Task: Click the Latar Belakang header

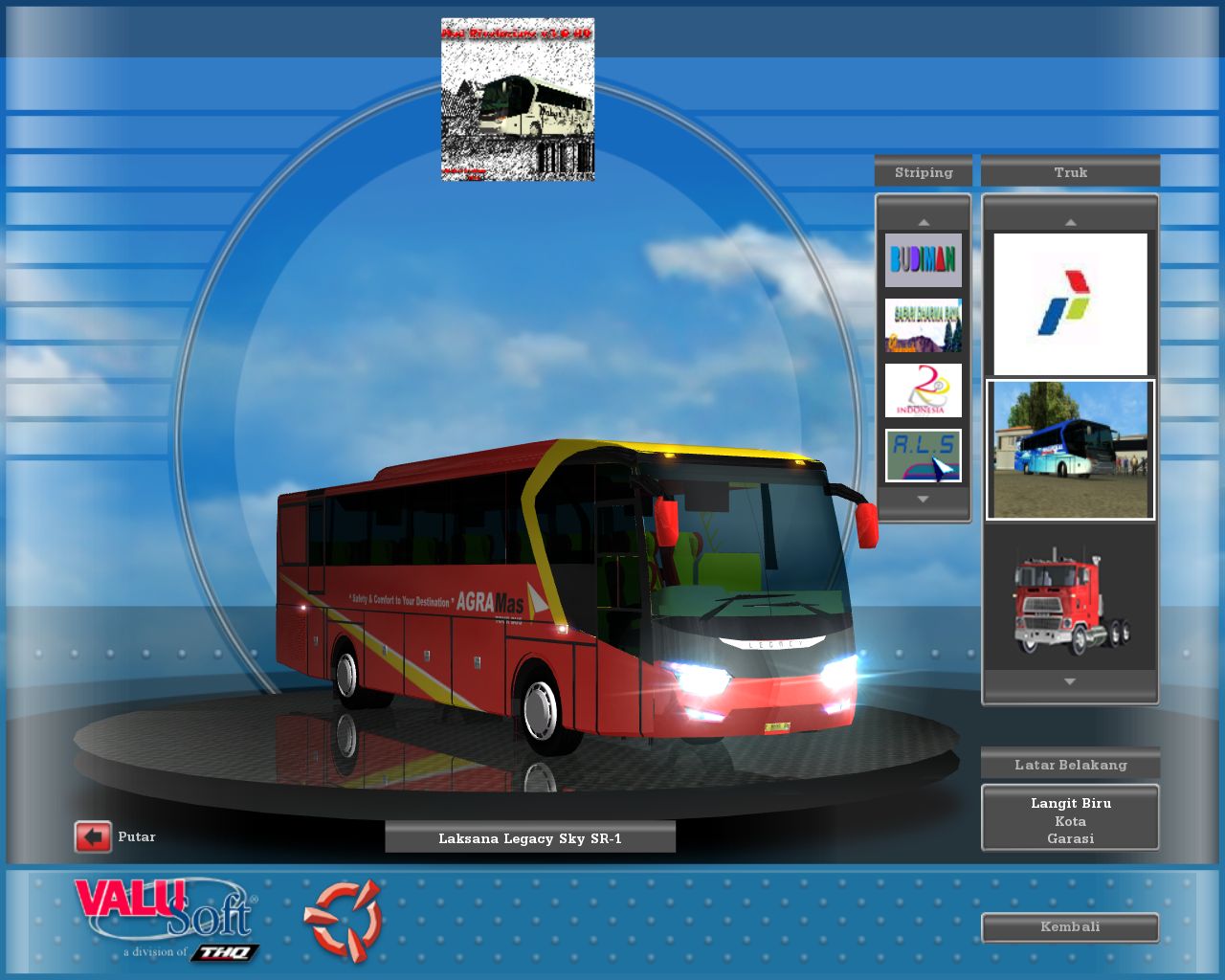Action: click(1070, 764)
